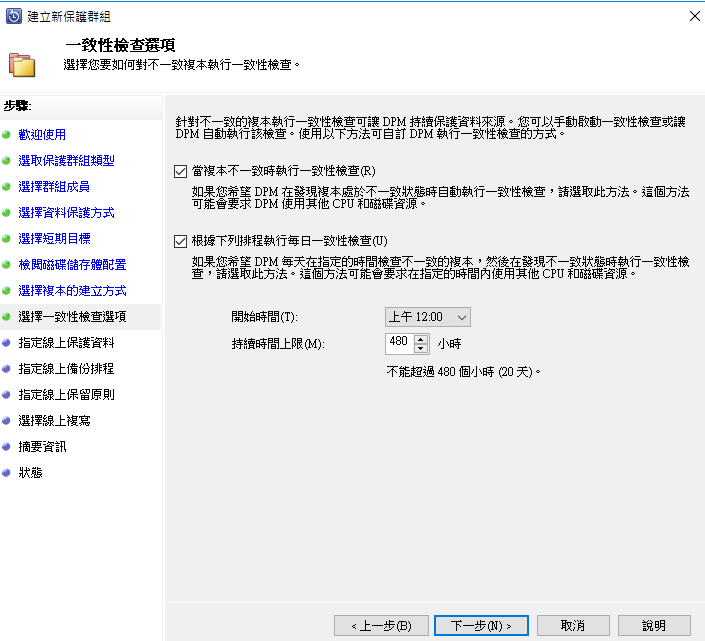Screen dimensions: 705x641
Task: Click the blue bullet beside 選擇線上複寫
Action: (6, 421)
